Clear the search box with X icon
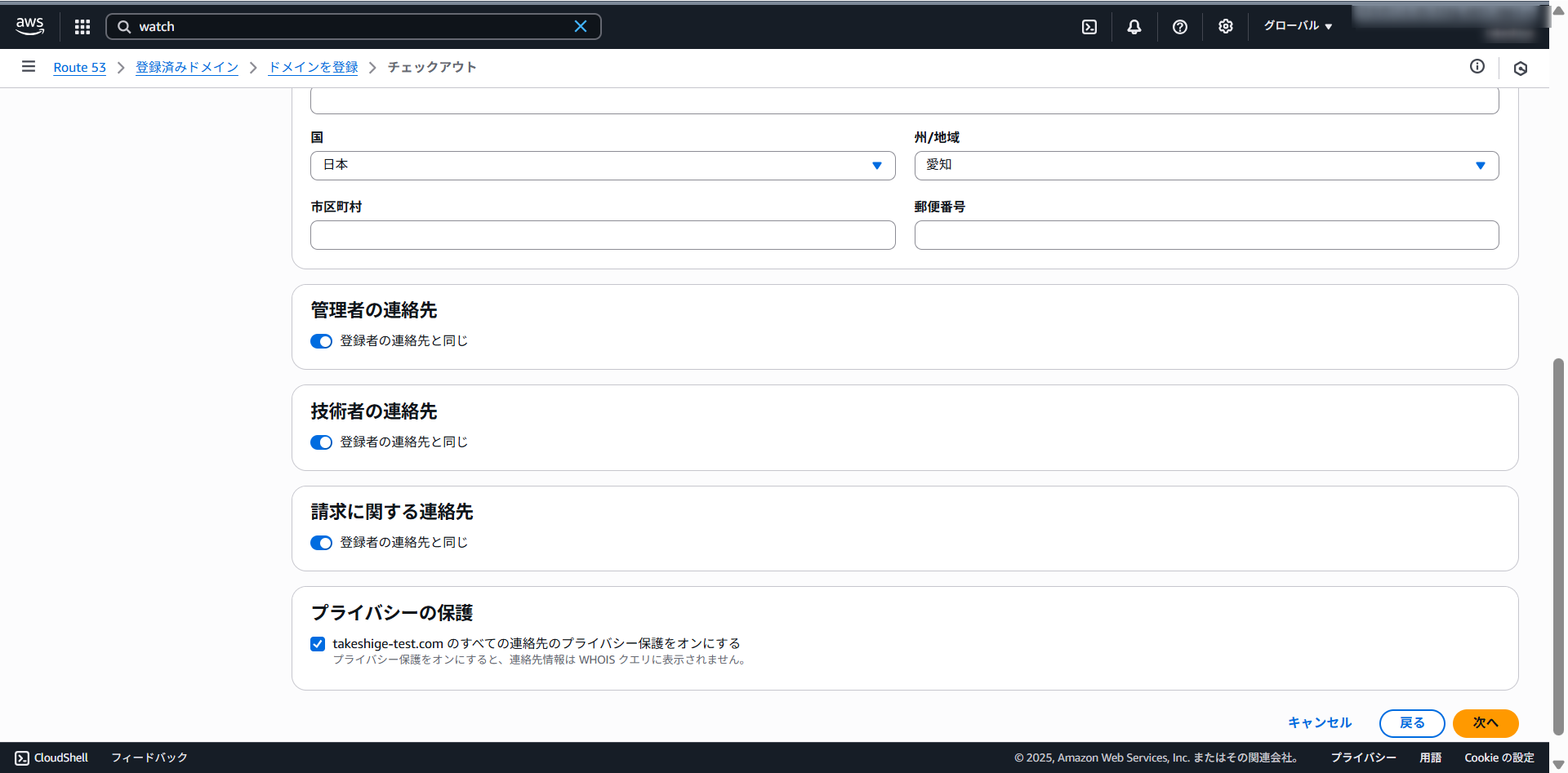Screen dimensions: 1568x773 580,27
